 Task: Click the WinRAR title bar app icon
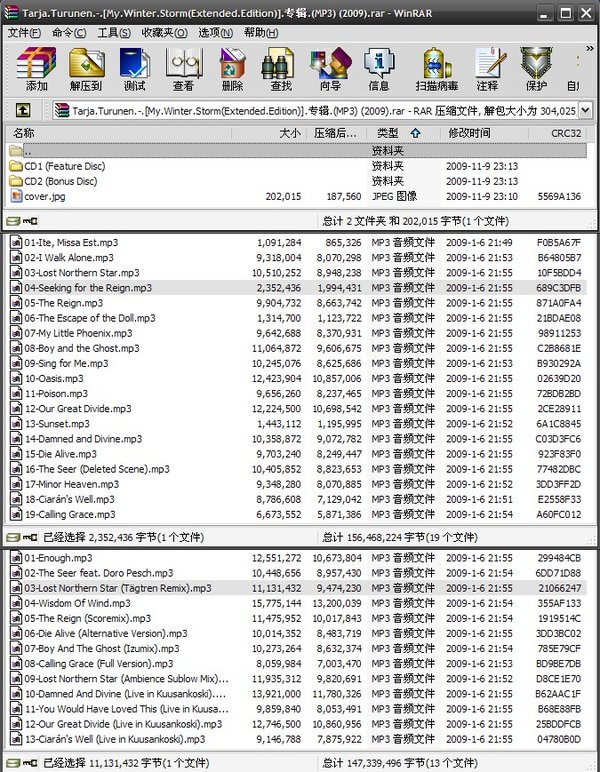pos(11,12)
